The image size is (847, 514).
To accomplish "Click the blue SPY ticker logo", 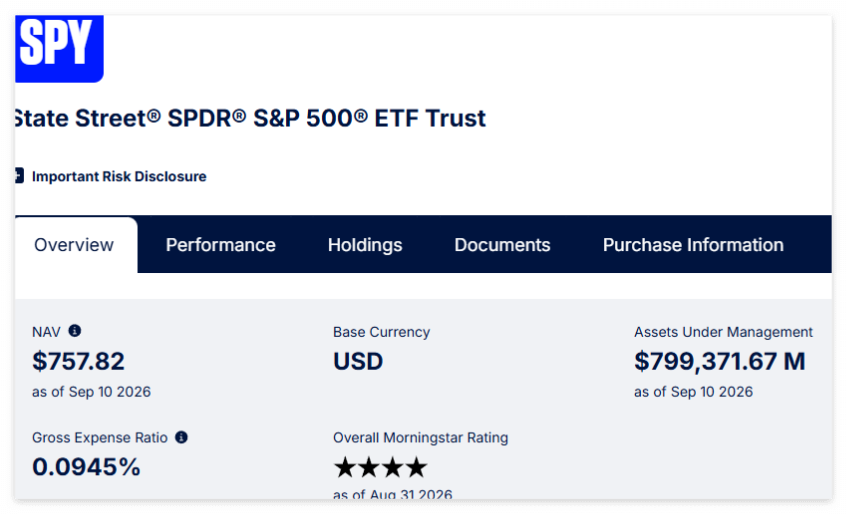I will 59,49.
